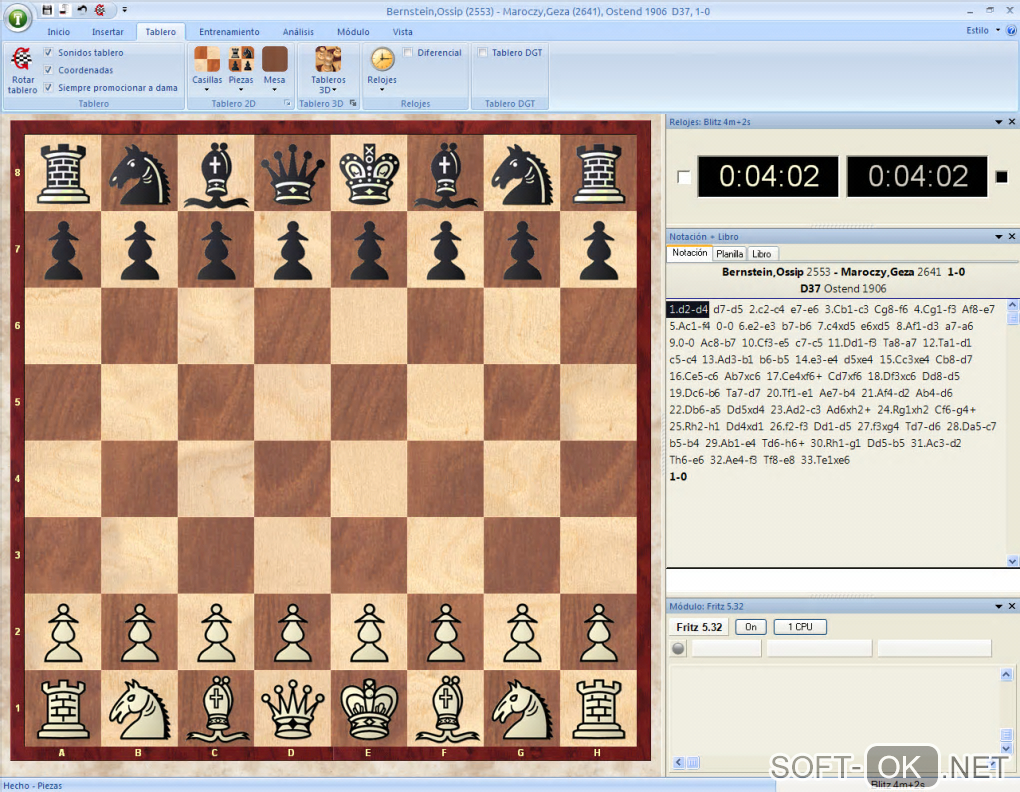Screen dimensions: 1020x792
Task: Toggle Siempre promocionar a dama
Action: pos(48,87)
